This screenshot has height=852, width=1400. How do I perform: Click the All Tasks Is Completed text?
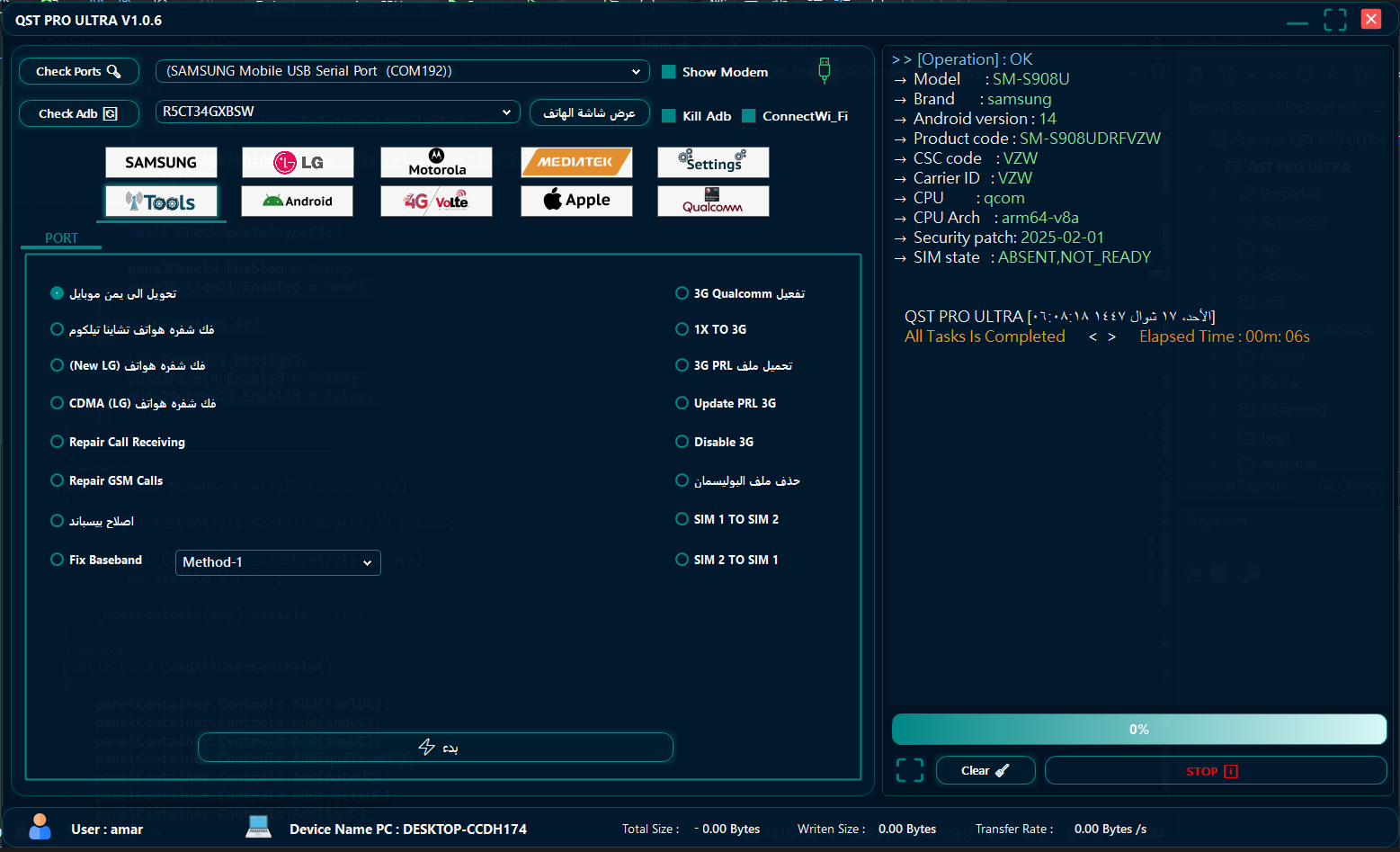(x=985, y=336)
